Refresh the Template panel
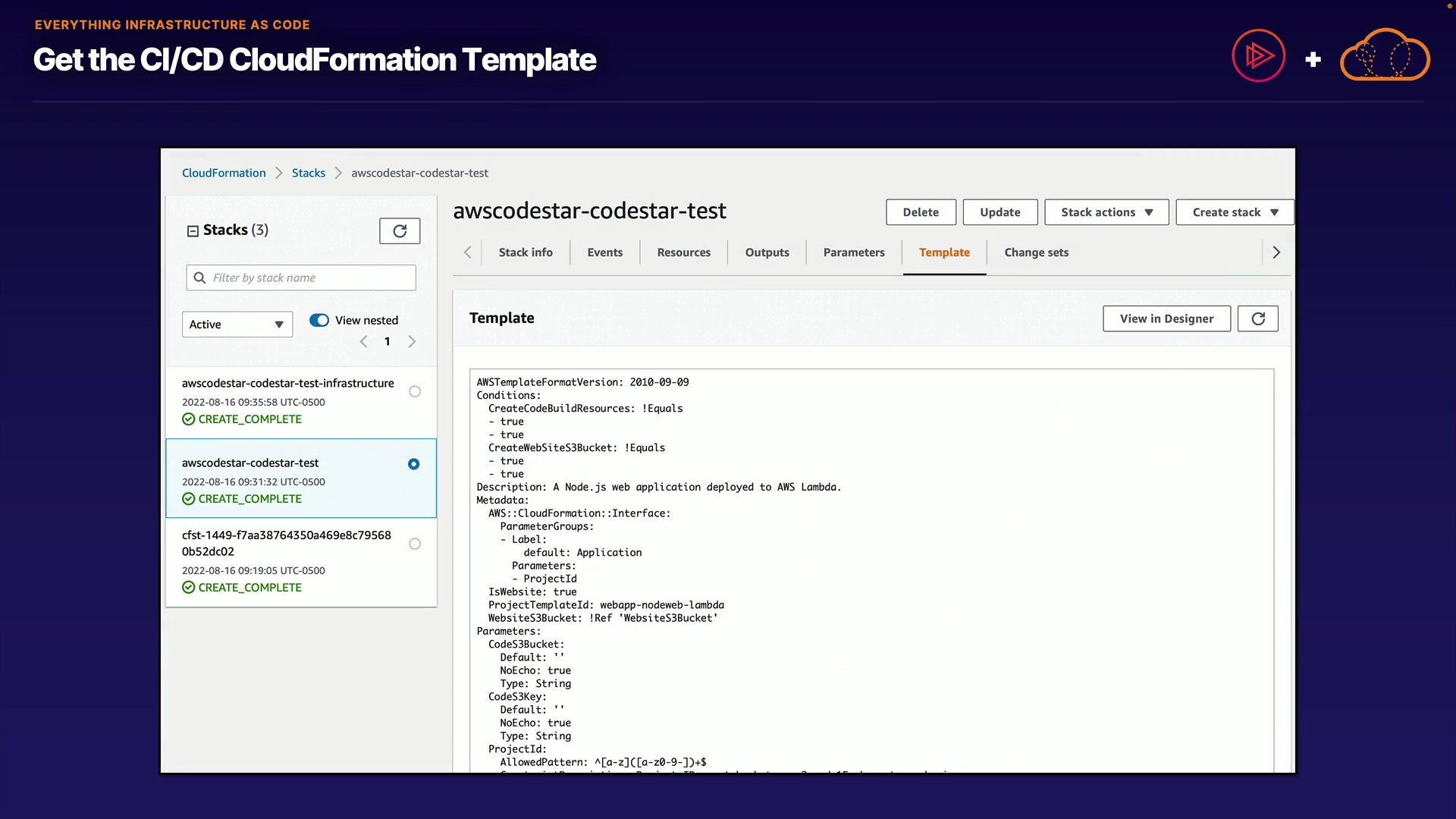 pos(1257,318)
